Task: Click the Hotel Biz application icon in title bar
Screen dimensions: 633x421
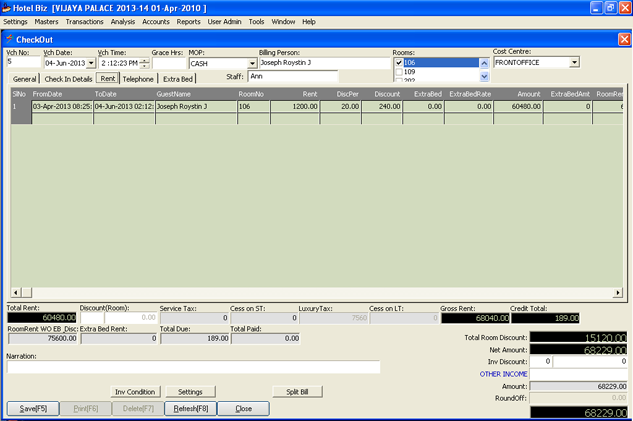Action: coord(6,8)
